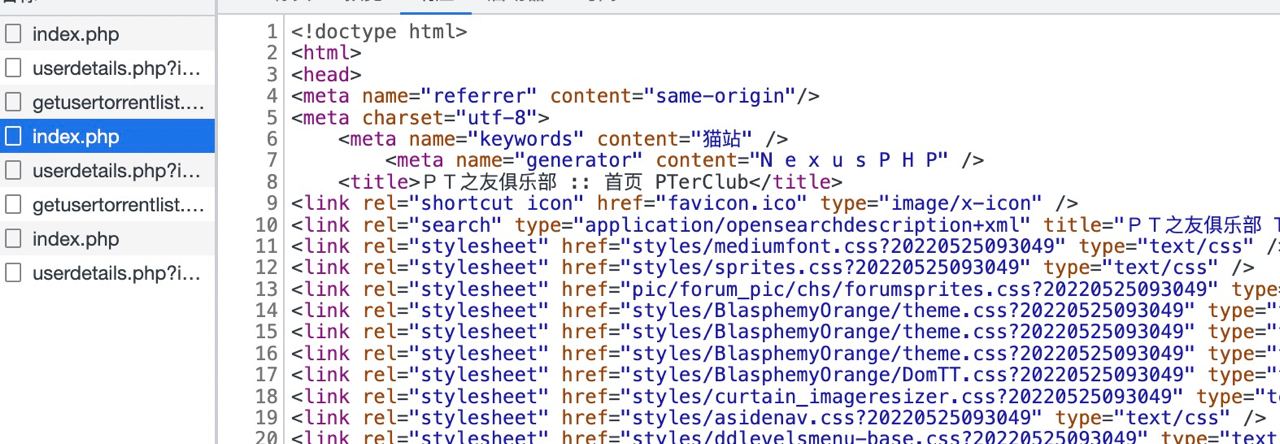The width and height of the screenshot is (1280, 444).
Task: Click the forumsprites.css stylesheet line
Action: coord(785,289)
